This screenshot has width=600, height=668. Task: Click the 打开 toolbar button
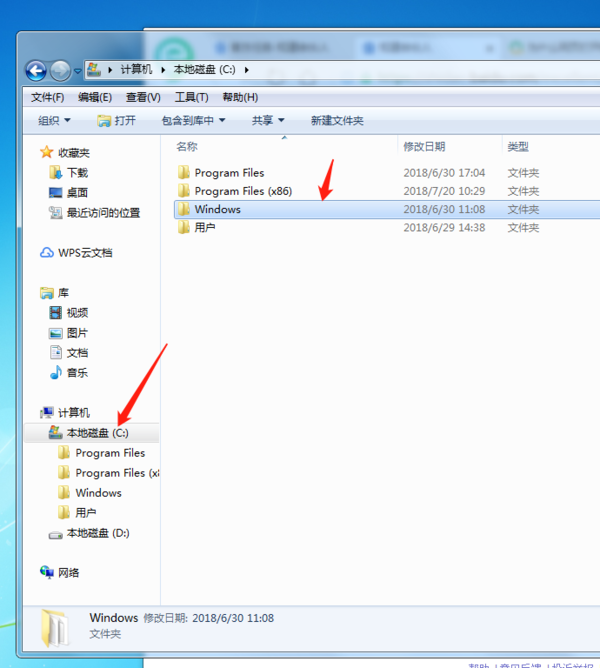pyautogui.click(x=116, y=121)
